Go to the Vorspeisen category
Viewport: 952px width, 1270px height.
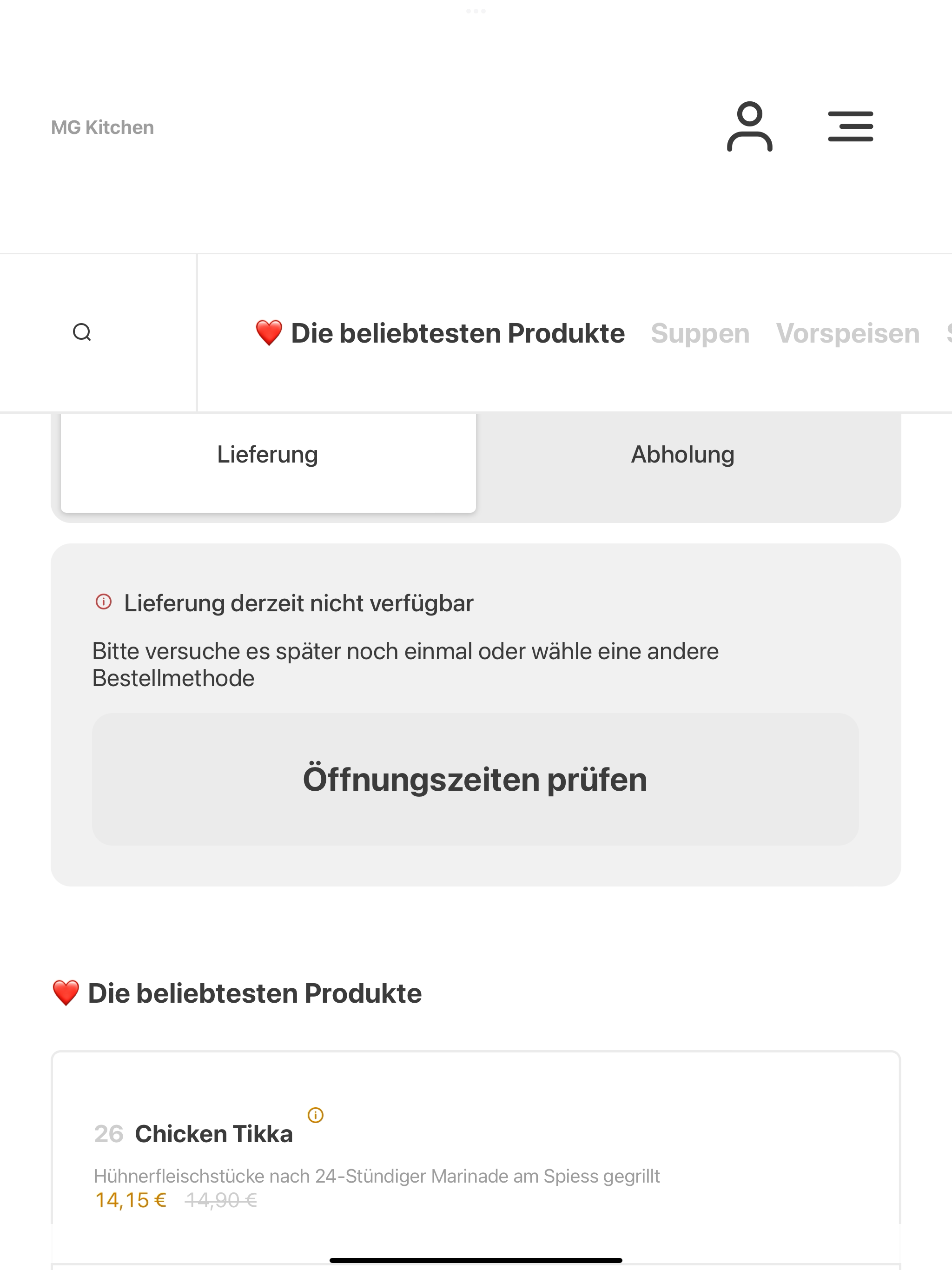point(847,334)
